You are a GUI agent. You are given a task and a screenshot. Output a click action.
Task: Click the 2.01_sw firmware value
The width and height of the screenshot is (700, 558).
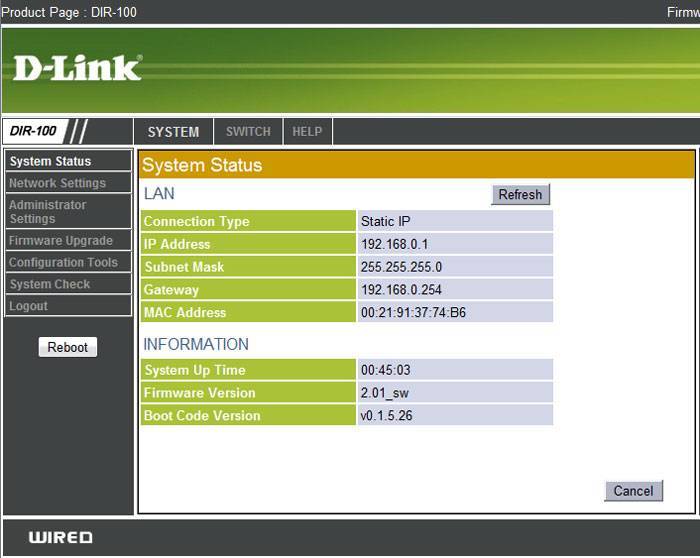tap(455, 393)
